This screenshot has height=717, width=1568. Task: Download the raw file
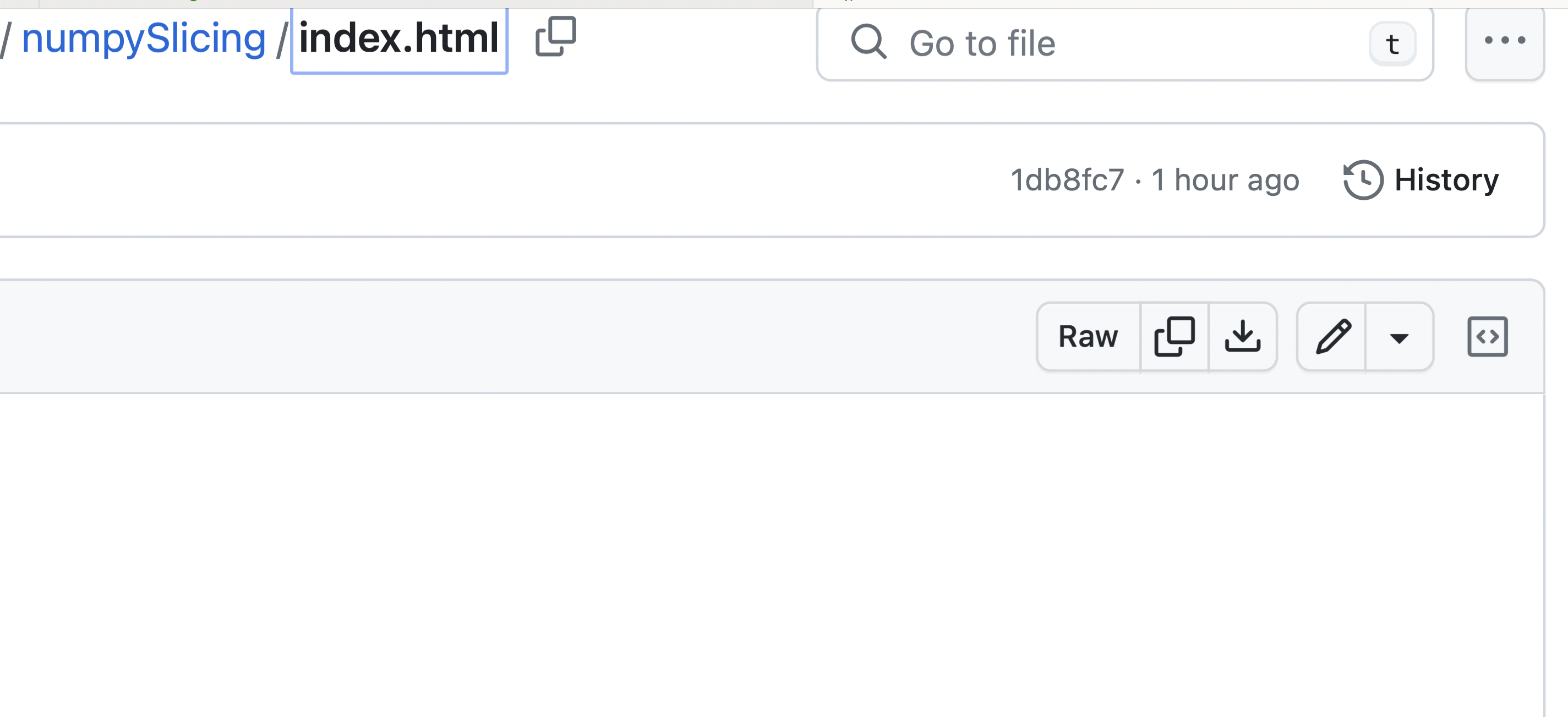pos(1242,337)
